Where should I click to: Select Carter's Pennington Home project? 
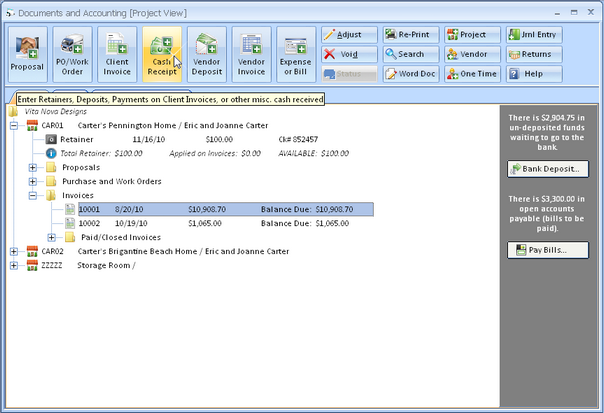(173, 126)
